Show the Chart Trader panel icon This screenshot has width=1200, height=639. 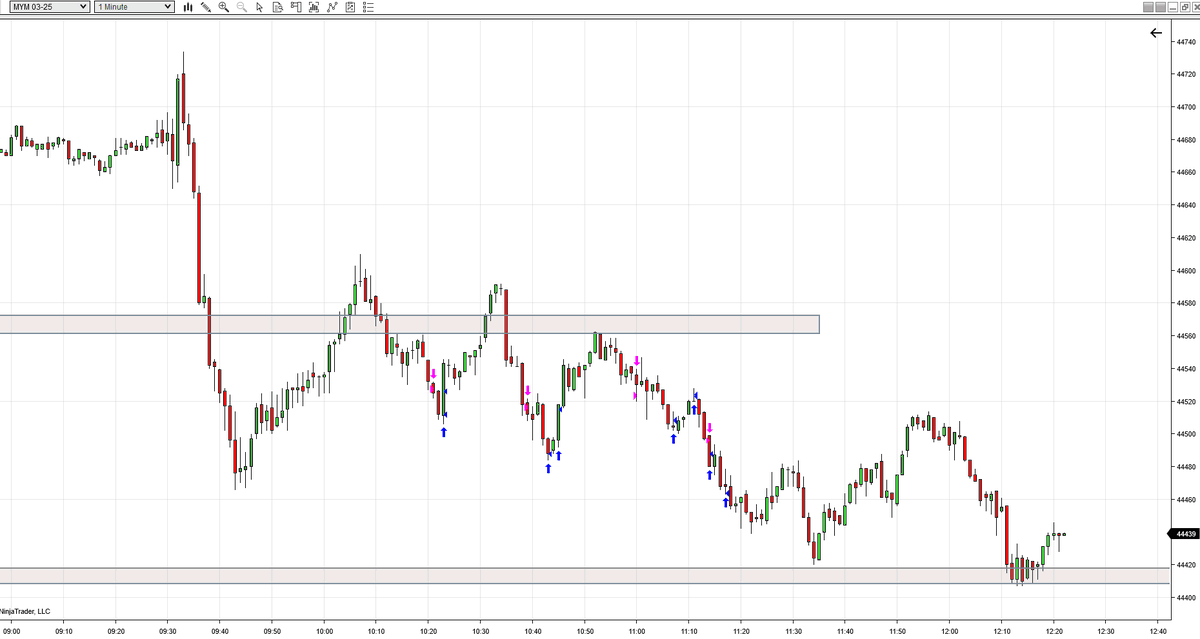pos(295,7)
